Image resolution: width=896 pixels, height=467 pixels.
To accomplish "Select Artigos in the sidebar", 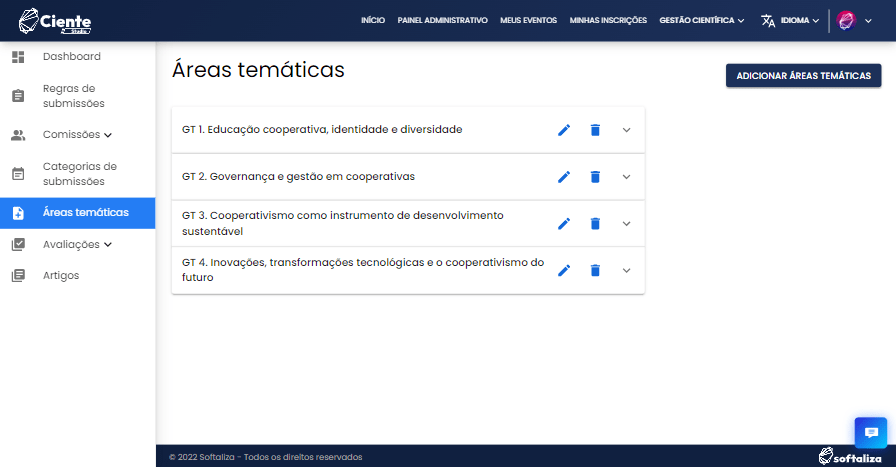I will (x=78, y=276).
